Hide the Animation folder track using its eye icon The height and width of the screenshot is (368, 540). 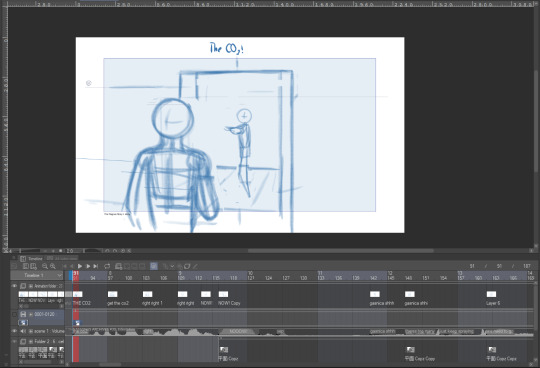click(14, 286)
